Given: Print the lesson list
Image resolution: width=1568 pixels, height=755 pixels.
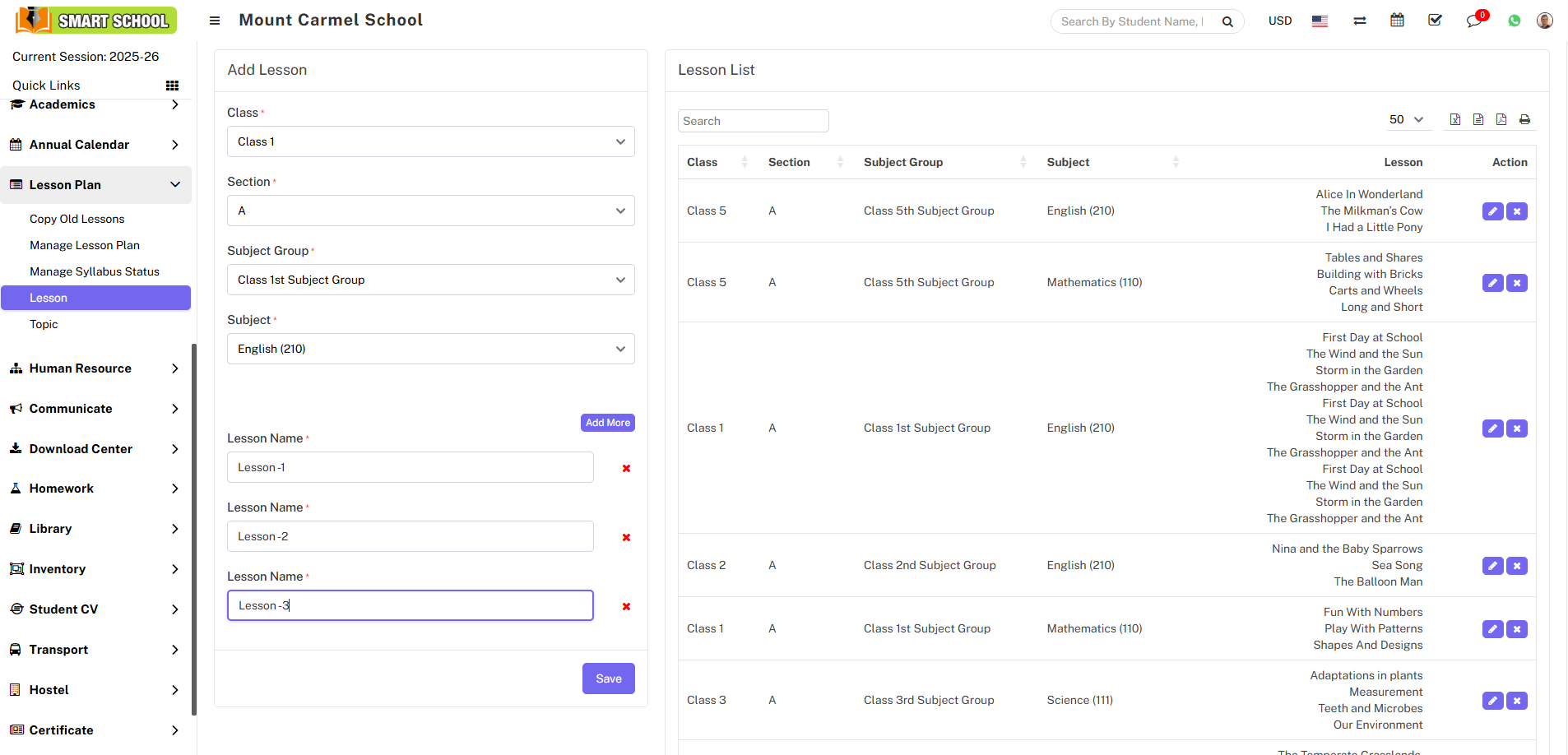Looking at the screenshot, I should [1524, 120].
